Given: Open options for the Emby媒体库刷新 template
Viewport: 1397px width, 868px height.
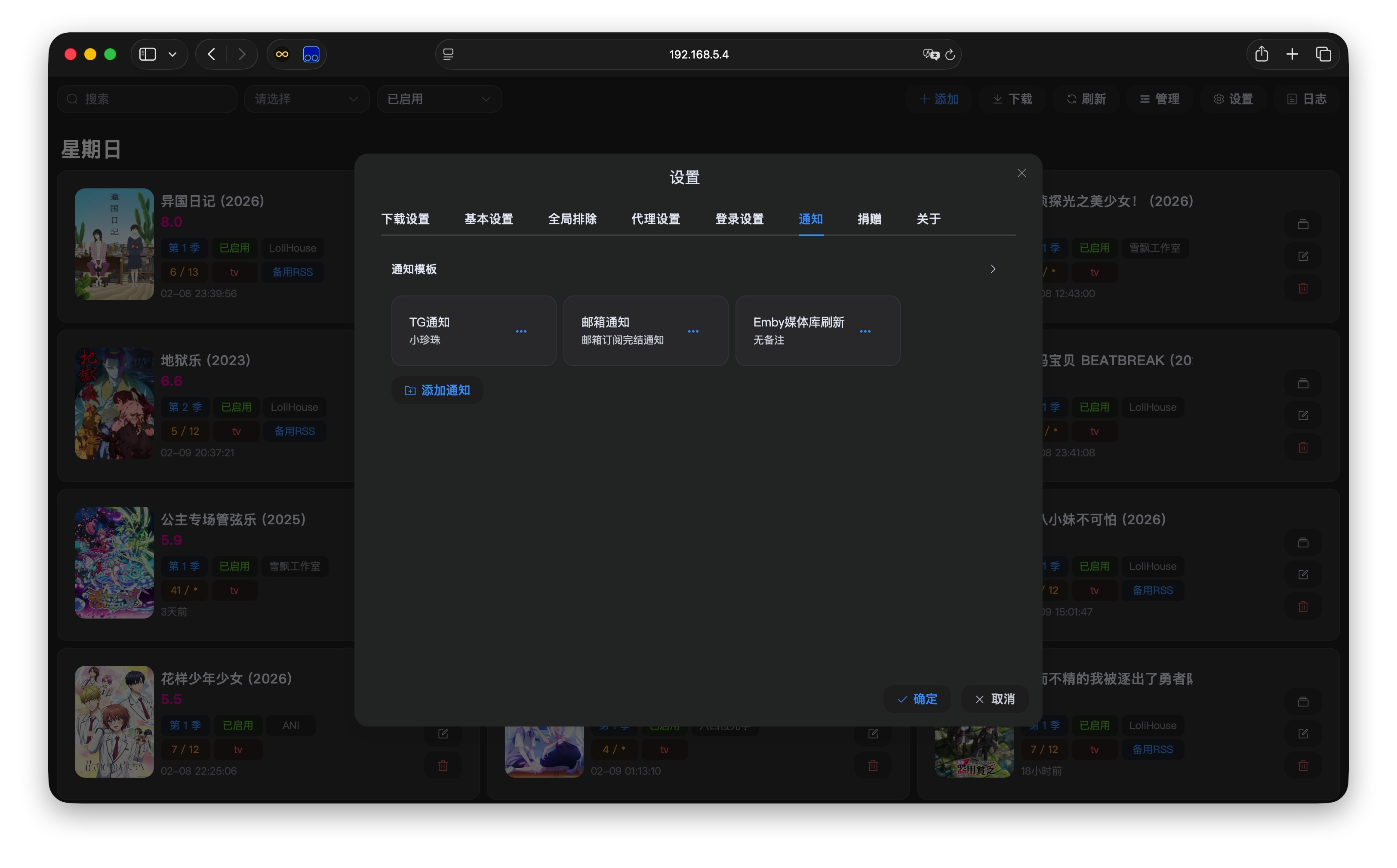Looking at the screenshot, I should (866, 331).
